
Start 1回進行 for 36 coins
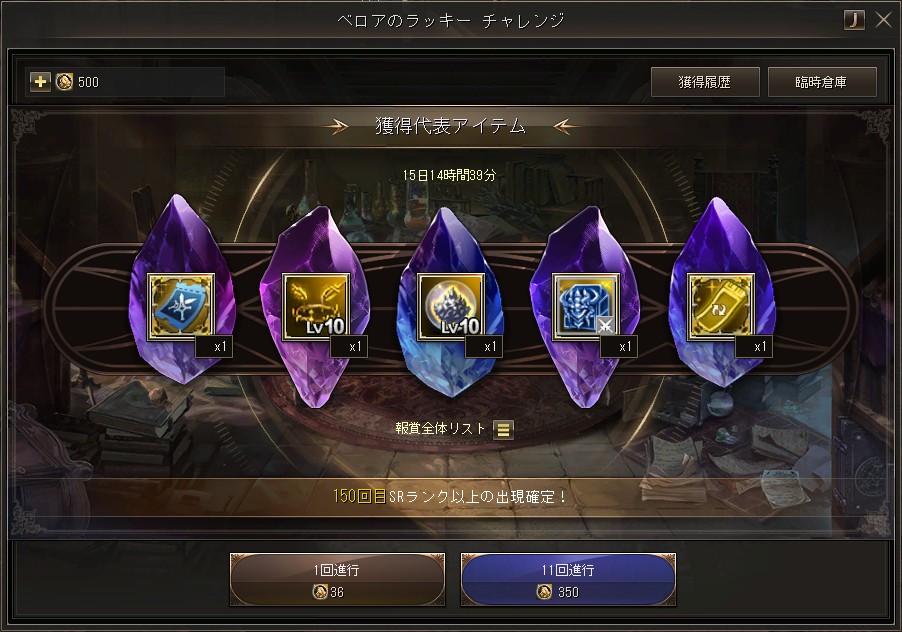click(337, 580)
